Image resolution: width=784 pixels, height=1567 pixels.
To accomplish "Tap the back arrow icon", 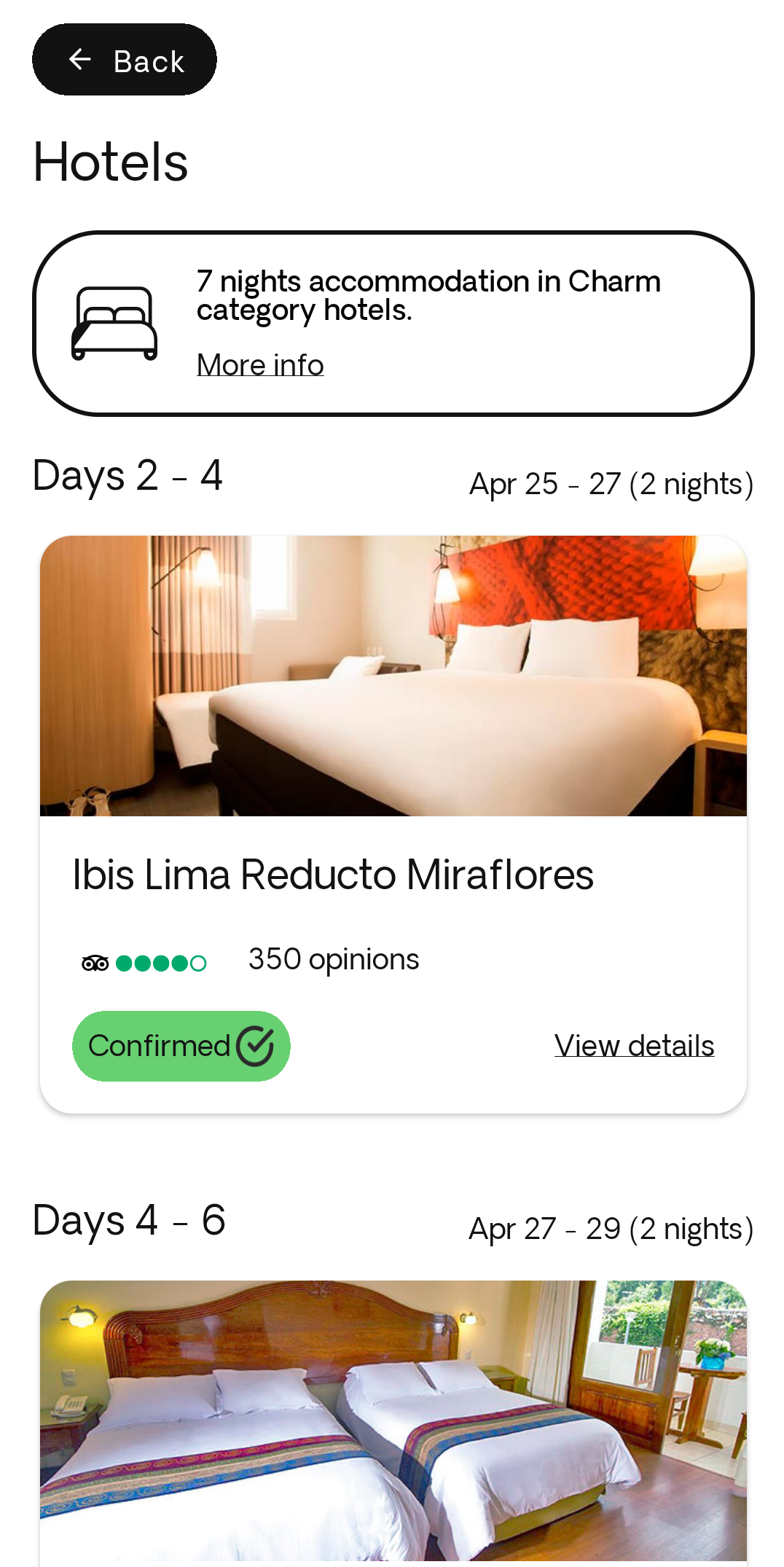I will [x=80, y=60].
